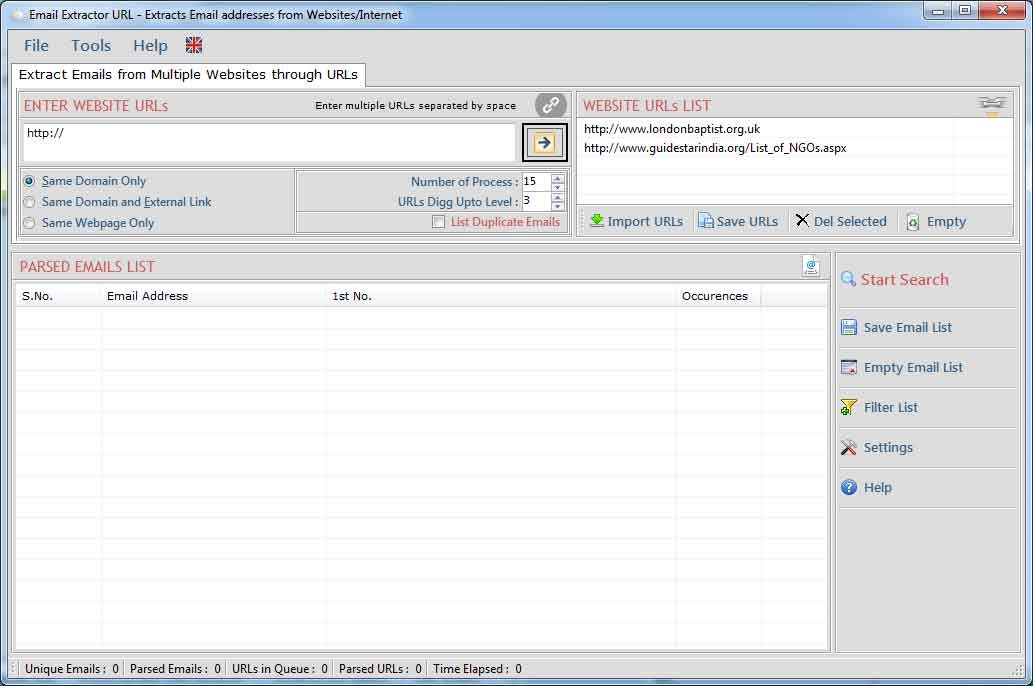Open Filter List

click(x=879, y=408)
